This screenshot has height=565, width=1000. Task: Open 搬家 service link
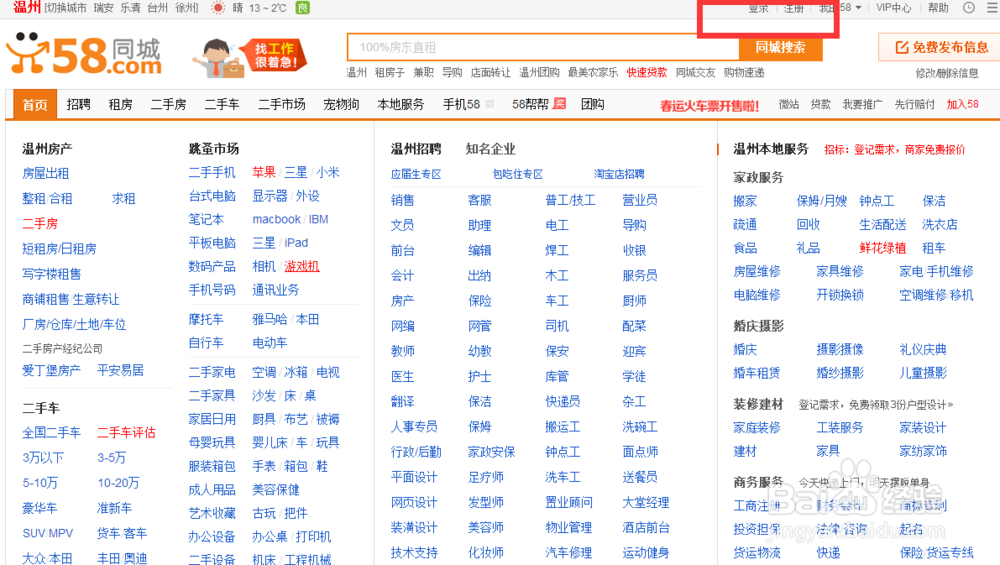745,201
